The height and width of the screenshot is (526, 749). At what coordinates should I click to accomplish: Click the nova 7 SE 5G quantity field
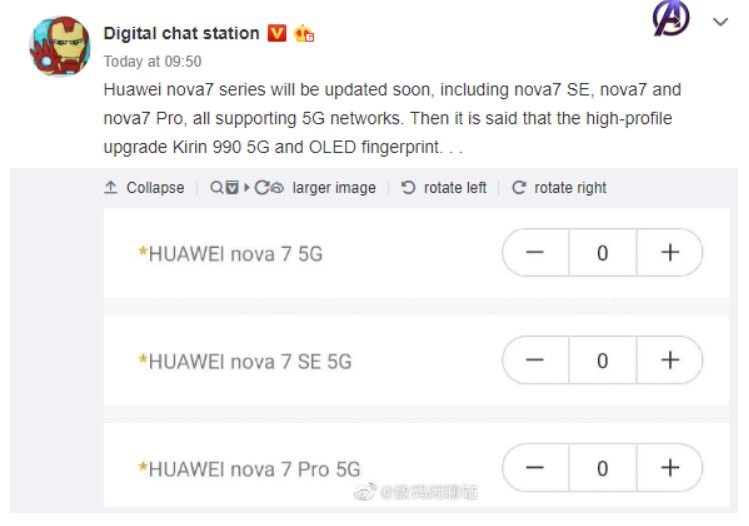click(x=602, y=361)
